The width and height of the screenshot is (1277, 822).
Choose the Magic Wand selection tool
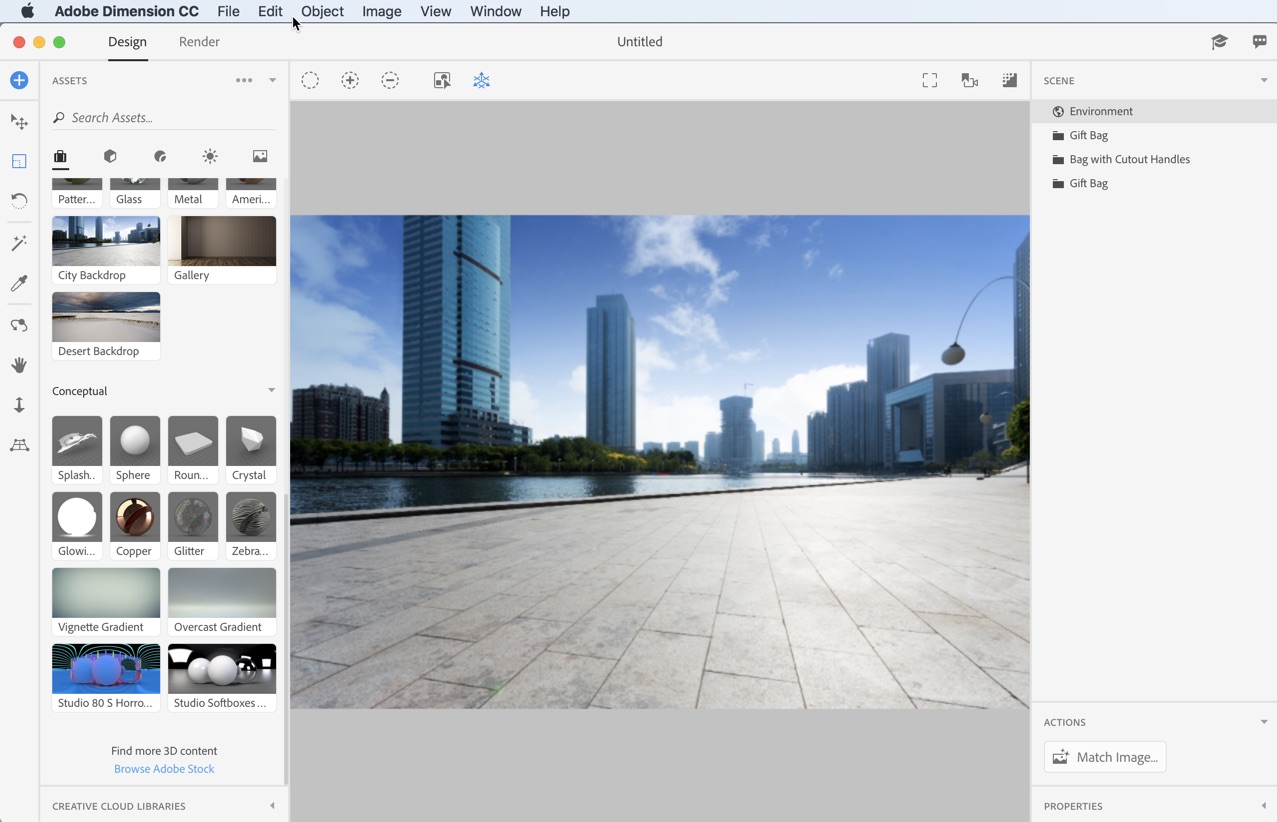tap(18, 243)
